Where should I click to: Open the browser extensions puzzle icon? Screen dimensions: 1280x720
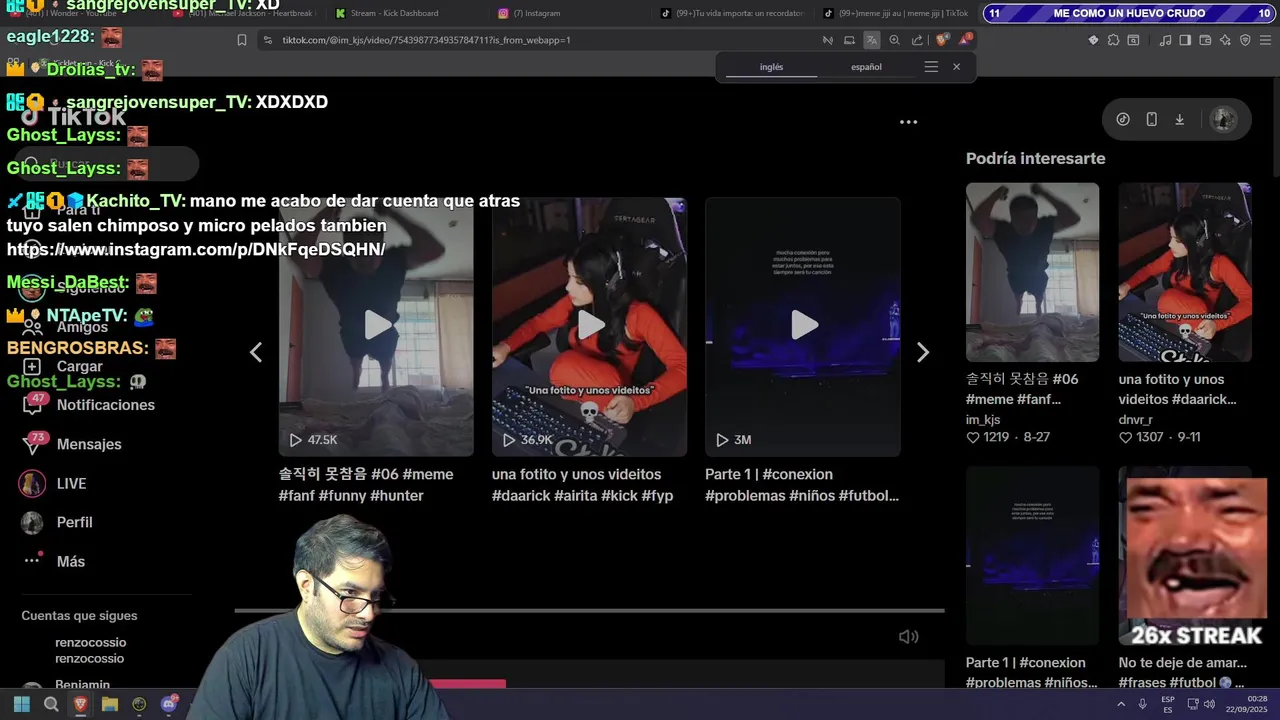pos(1113,40)
